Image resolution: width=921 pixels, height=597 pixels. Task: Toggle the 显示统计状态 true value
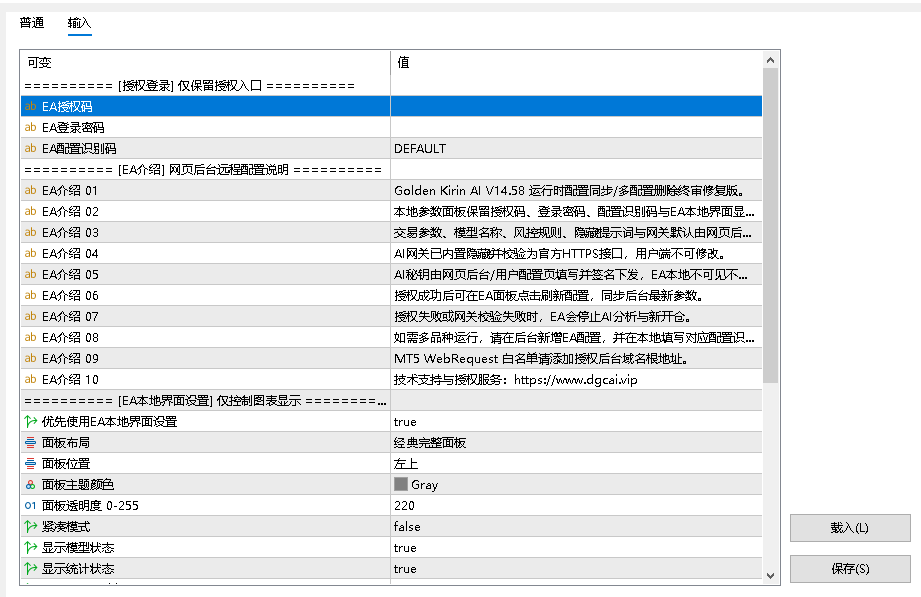(576, 569)
